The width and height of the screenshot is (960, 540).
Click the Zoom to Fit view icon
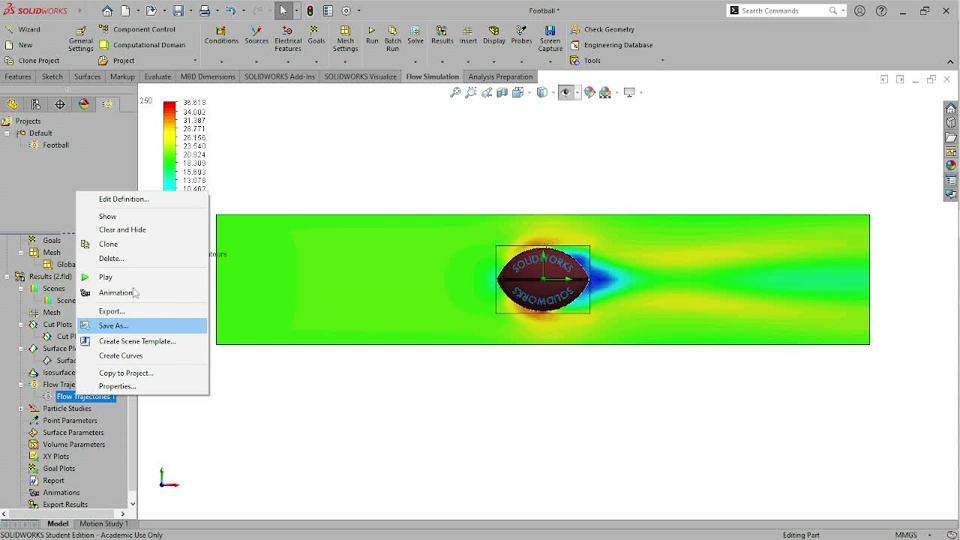pyautogui.click(x=455, y=92)
